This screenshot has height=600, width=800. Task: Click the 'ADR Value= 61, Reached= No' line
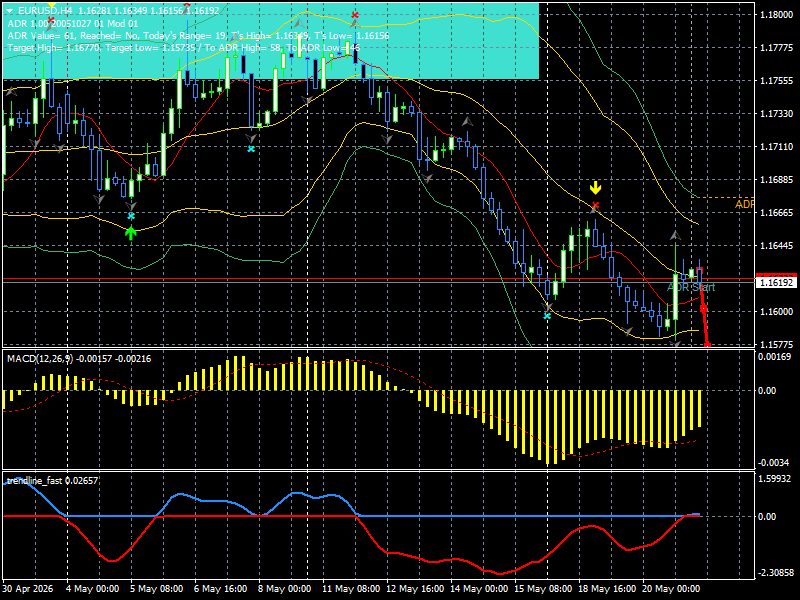pyautogui.click(x=198, y=36)
